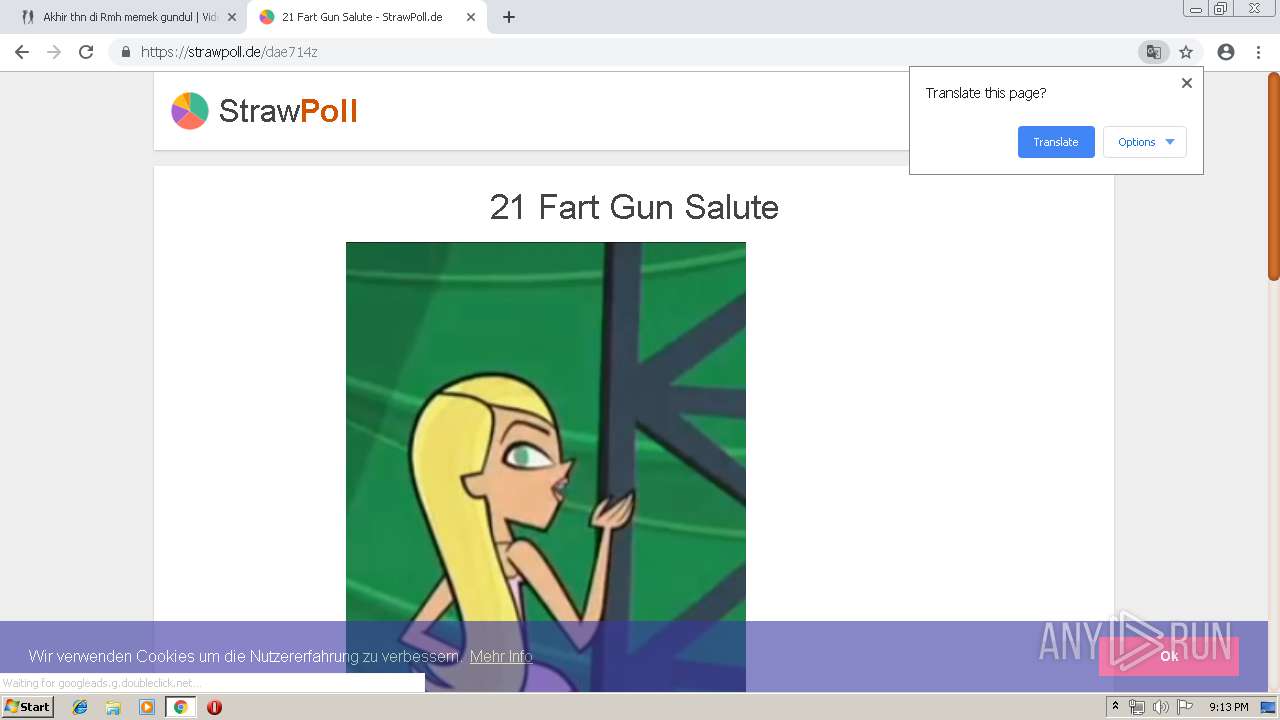This screenshot has width=1280, height=720.
Task: Click the blonde cartoon poll image
Action: pyautogui.click(x=546, y=467)
